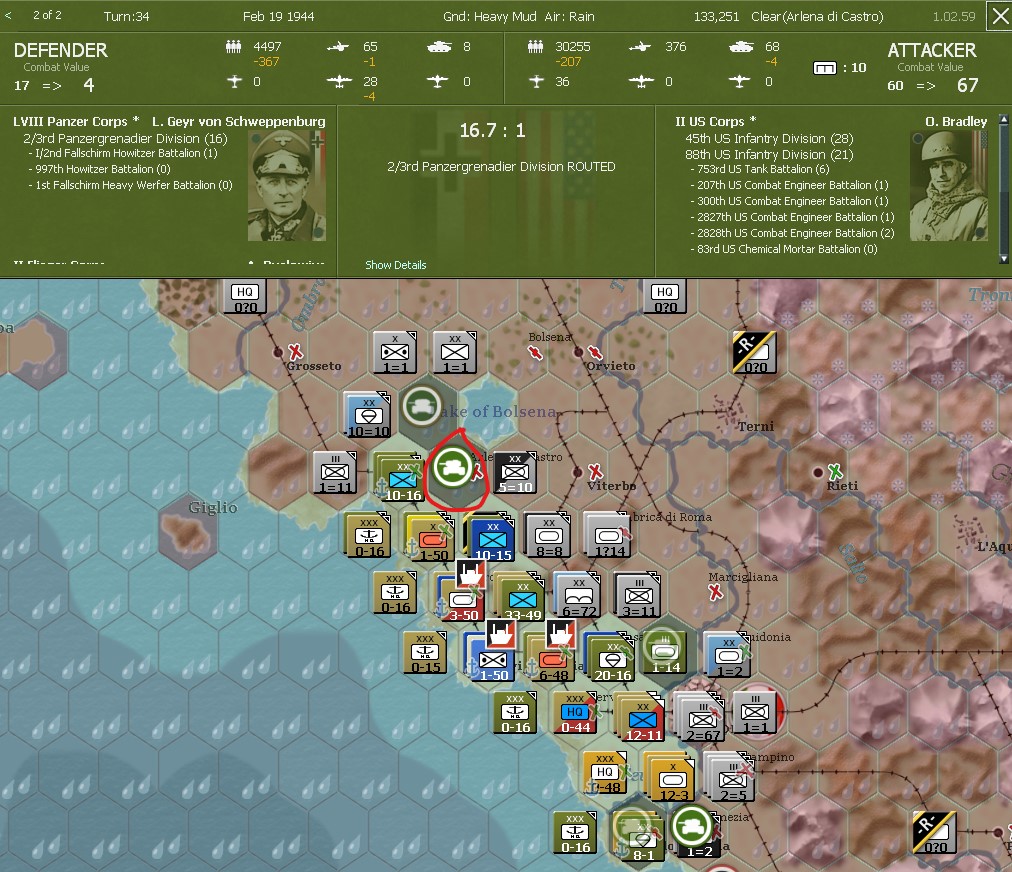Select the yellow 1-50 armor counter
The height and width of the screenshot is (872, 1012).
(430, 538)
